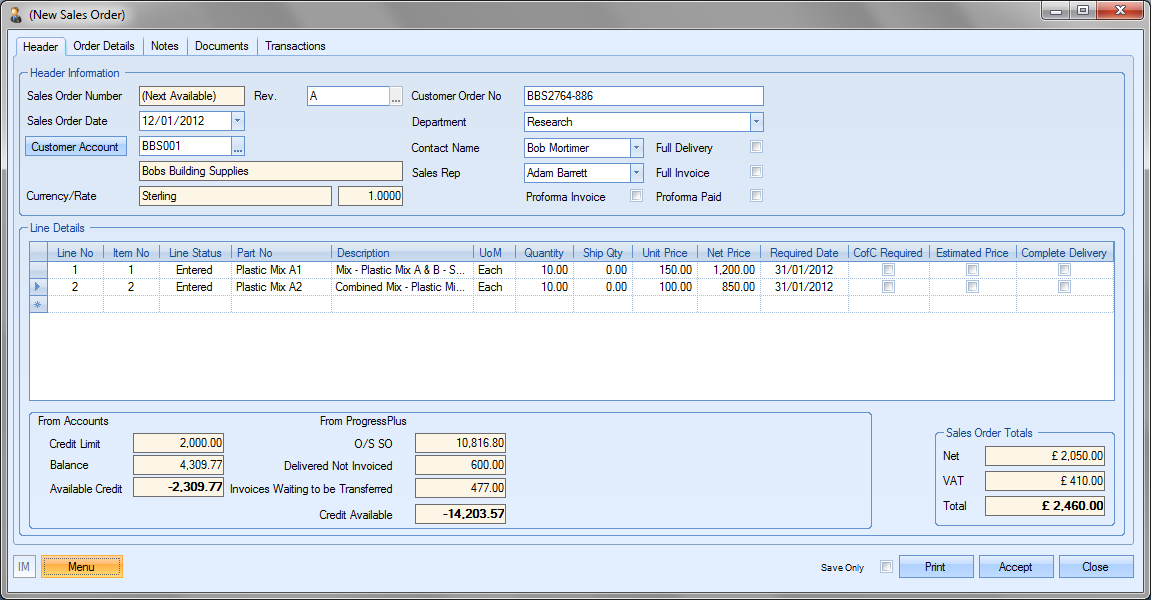Screen dimensions: 1151x600
Task: Click the IM icon button
Action: (24, 567)
